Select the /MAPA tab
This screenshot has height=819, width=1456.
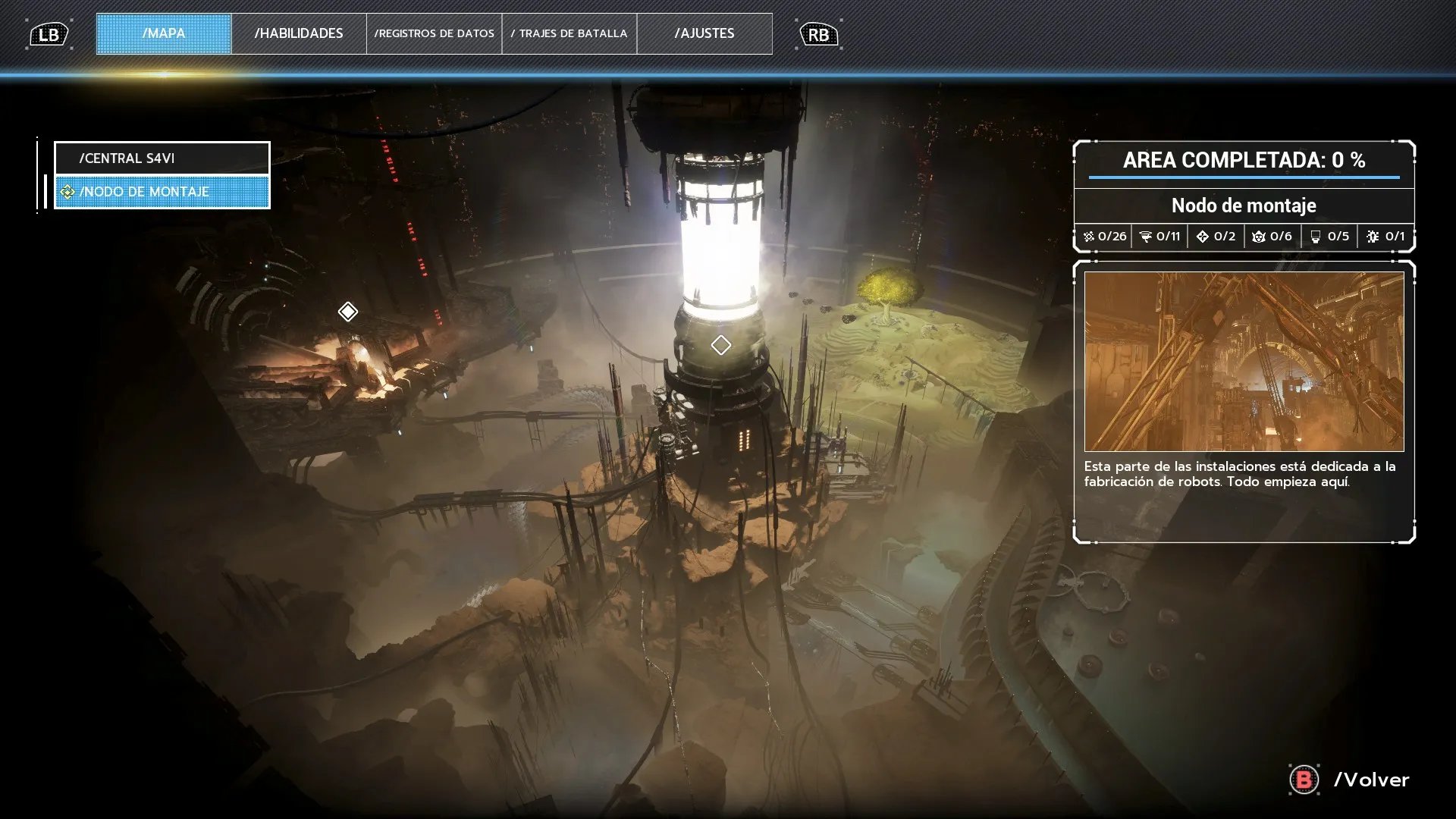coord(164,33)
